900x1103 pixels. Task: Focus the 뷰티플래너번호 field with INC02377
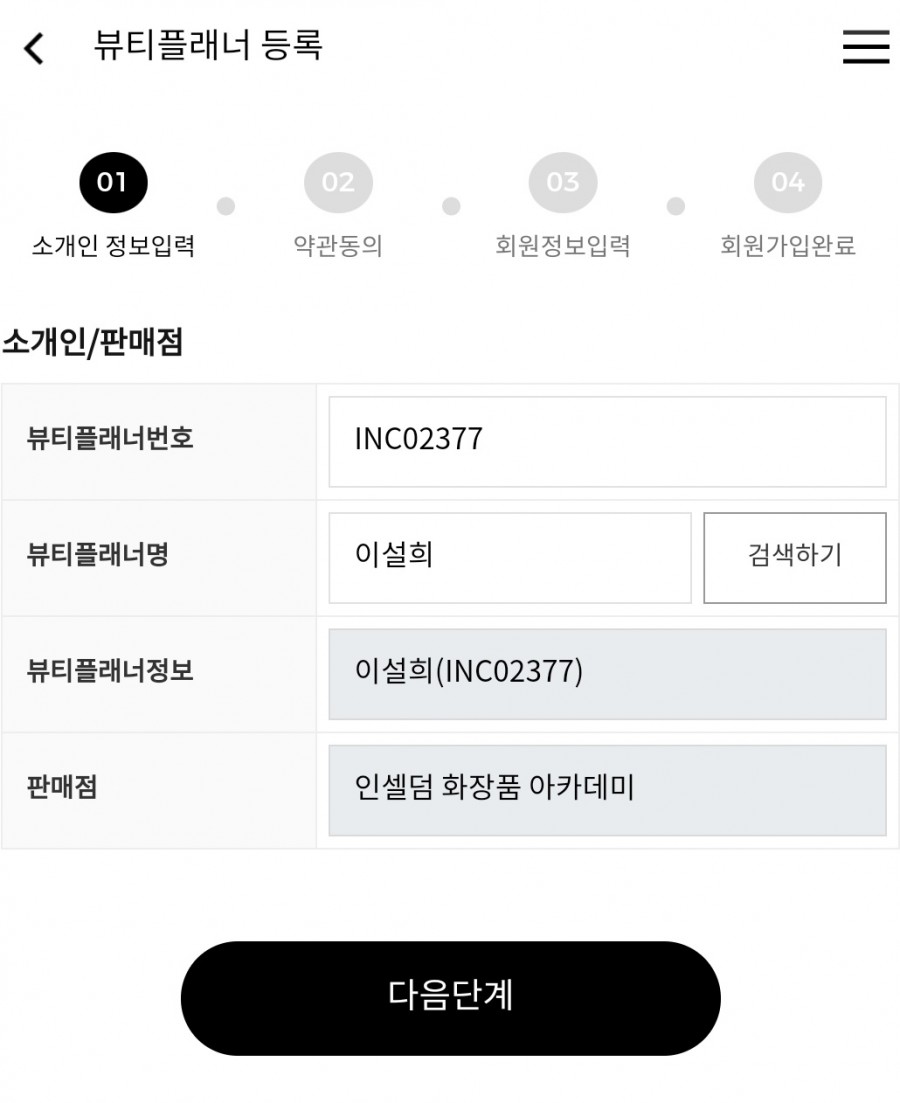607,441
